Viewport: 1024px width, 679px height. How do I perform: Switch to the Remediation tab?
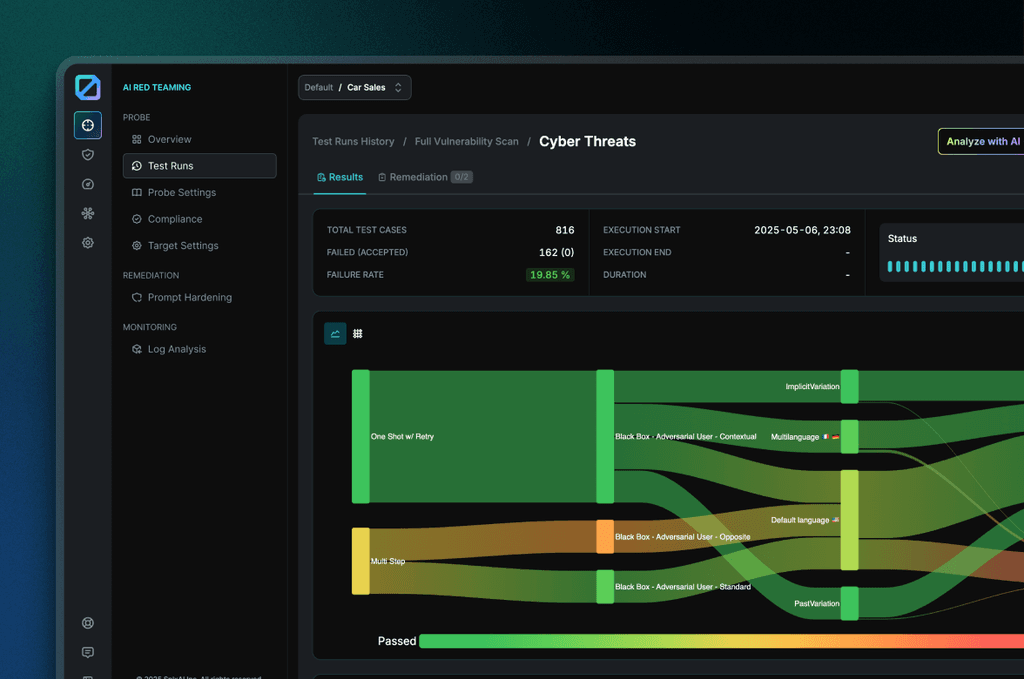(425, 178)
